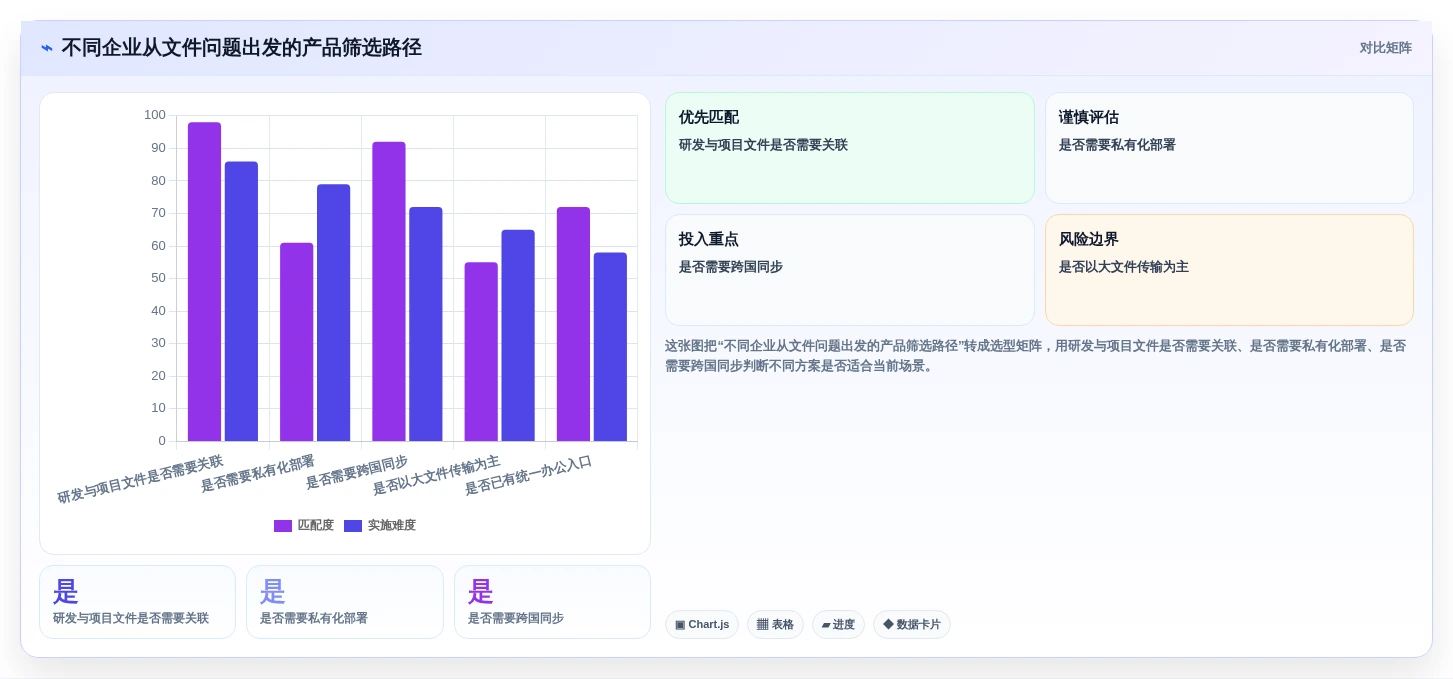Toggle the 实施难度 legend item

tap(380, 526)
